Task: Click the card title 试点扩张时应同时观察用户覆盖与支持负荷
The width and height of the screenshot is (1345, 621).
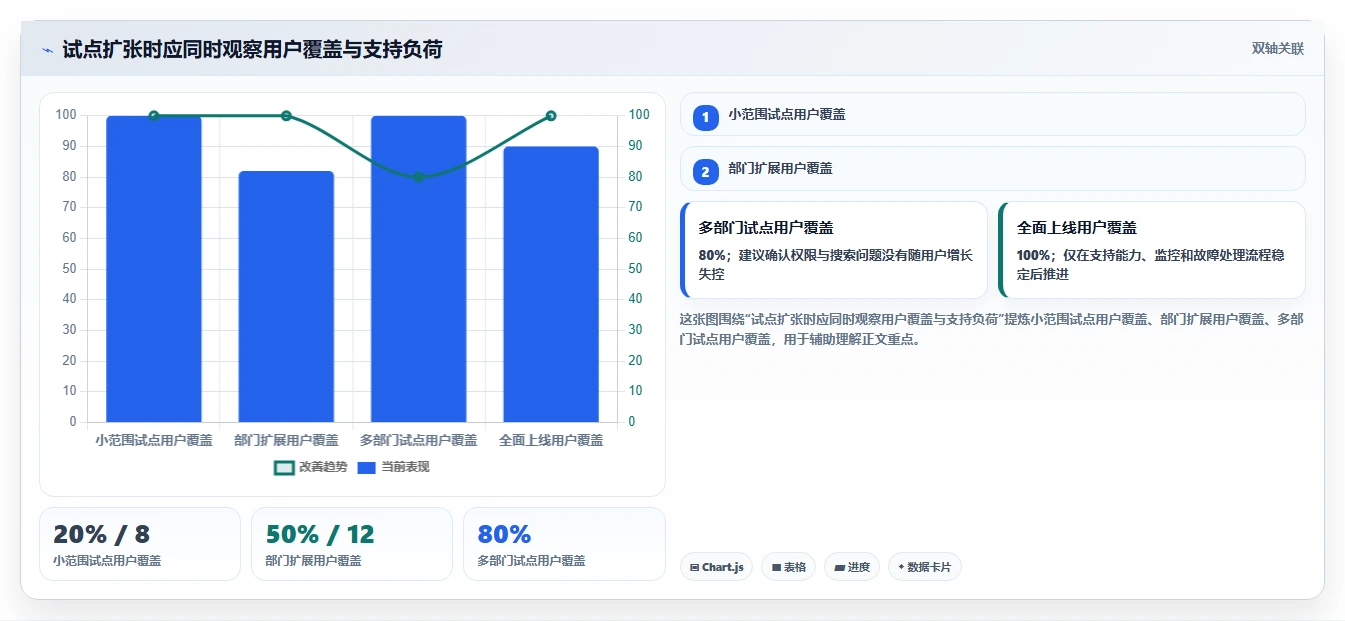Action: pyautogui.click(x=252, y=49)
